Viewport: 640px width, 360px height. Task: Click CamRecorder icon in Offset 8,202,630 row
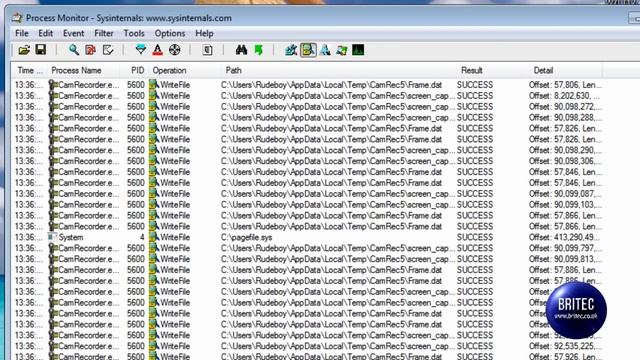[x=53, y=96]
